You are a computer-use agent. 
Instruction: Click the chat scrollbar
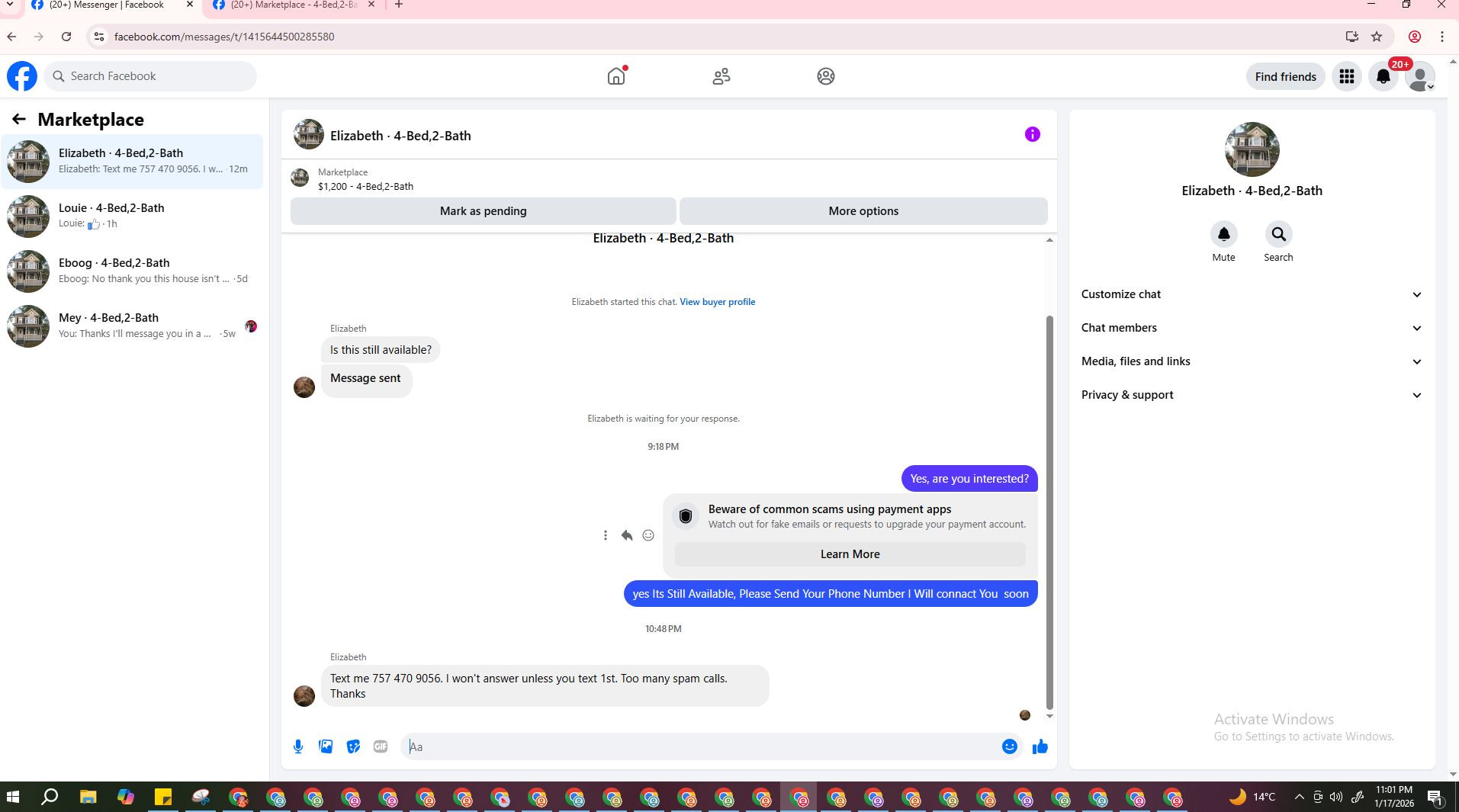tap(1049, 512)
